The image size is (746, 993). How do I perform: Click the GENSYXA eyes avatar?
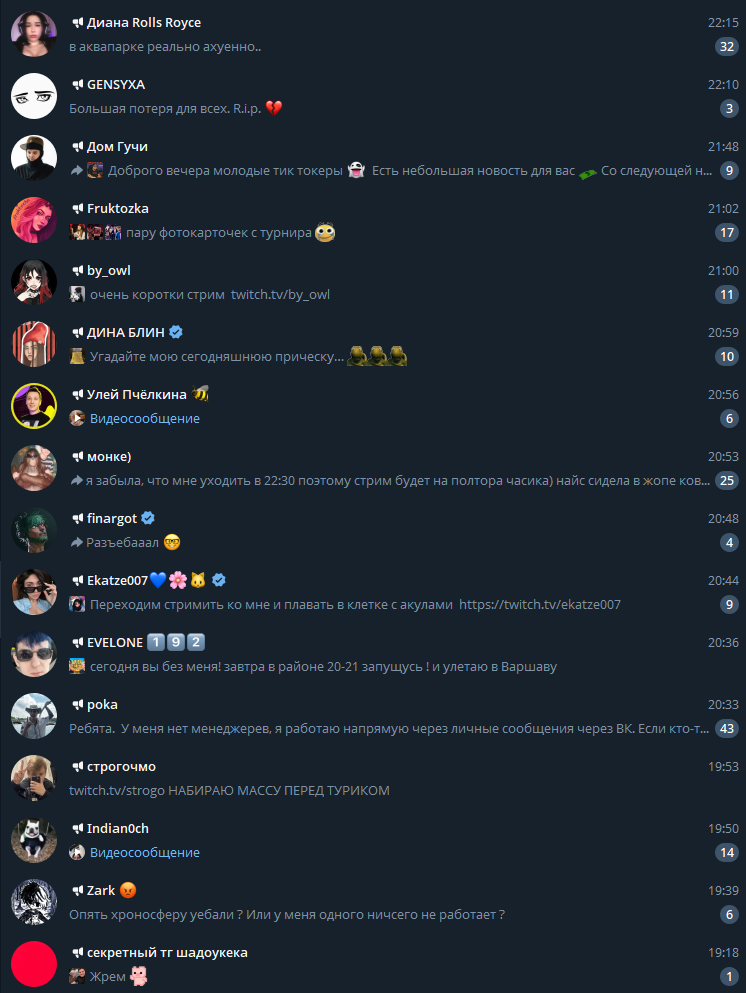point(34,96)
